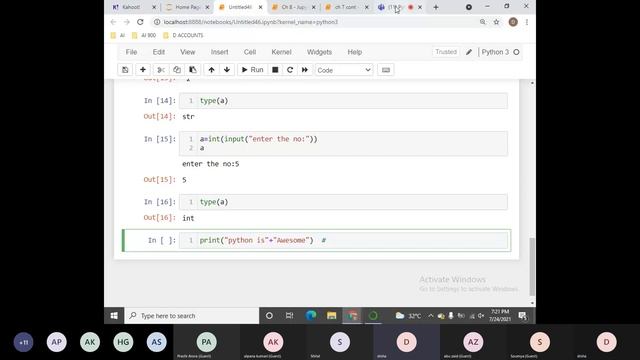The image size is (640, 360).
Task: Click the type(a) code cell In [16]
Action: point(343,202)
